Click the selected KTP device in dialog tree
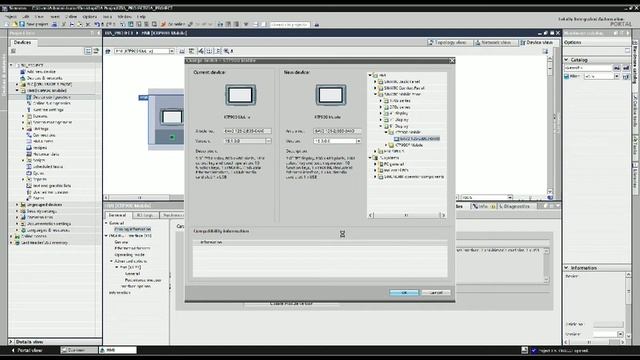The height and width of the screenshot is (360, 640). (417, 139)
